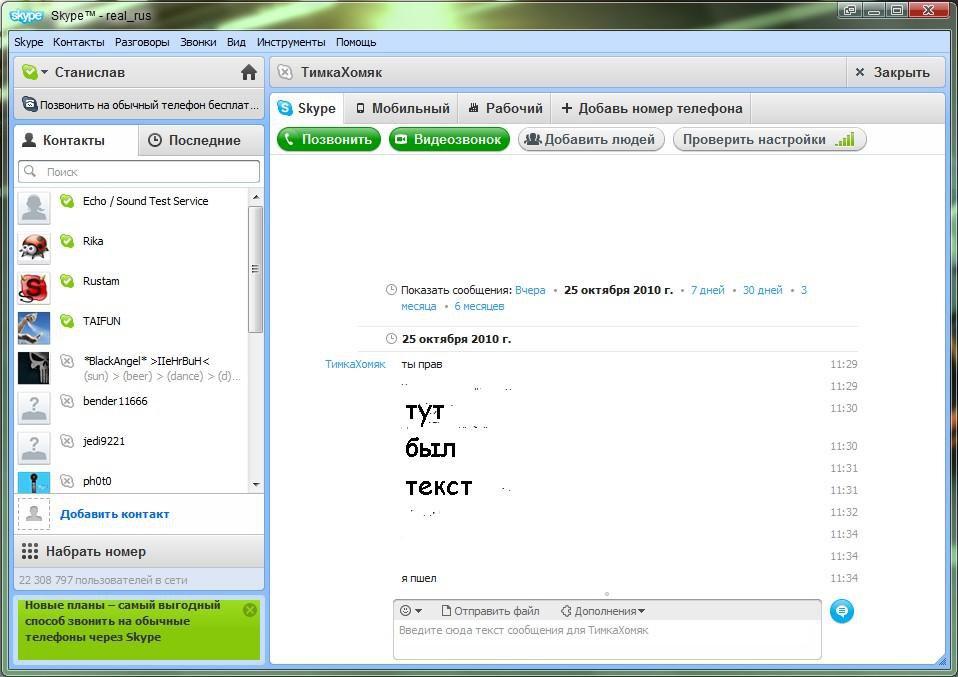Click the add-contact placeholder avatar icon
958x677 pixels.
click(x=34, y=514)
